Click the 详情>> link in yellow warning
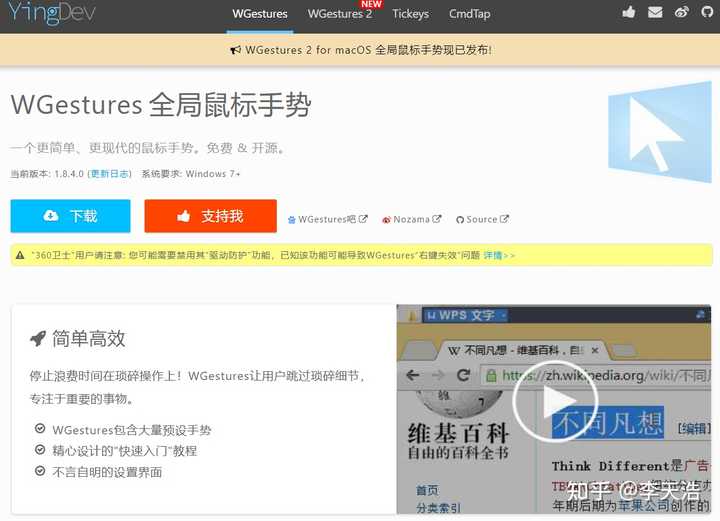Screen dimensions: 720x521 (499, 255)
